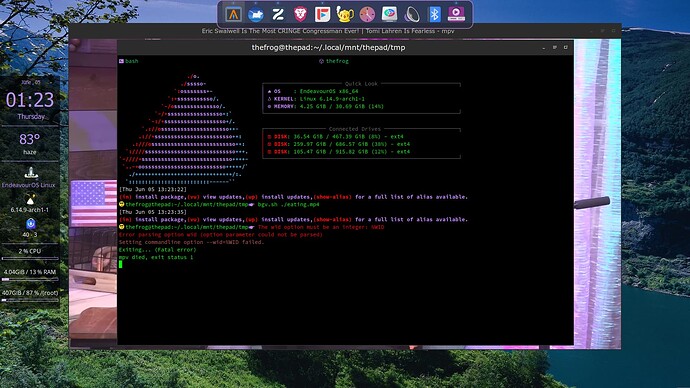Click the golden teapot dock icon
This screenshot has height=388, width=690.
tap(345, 14)
